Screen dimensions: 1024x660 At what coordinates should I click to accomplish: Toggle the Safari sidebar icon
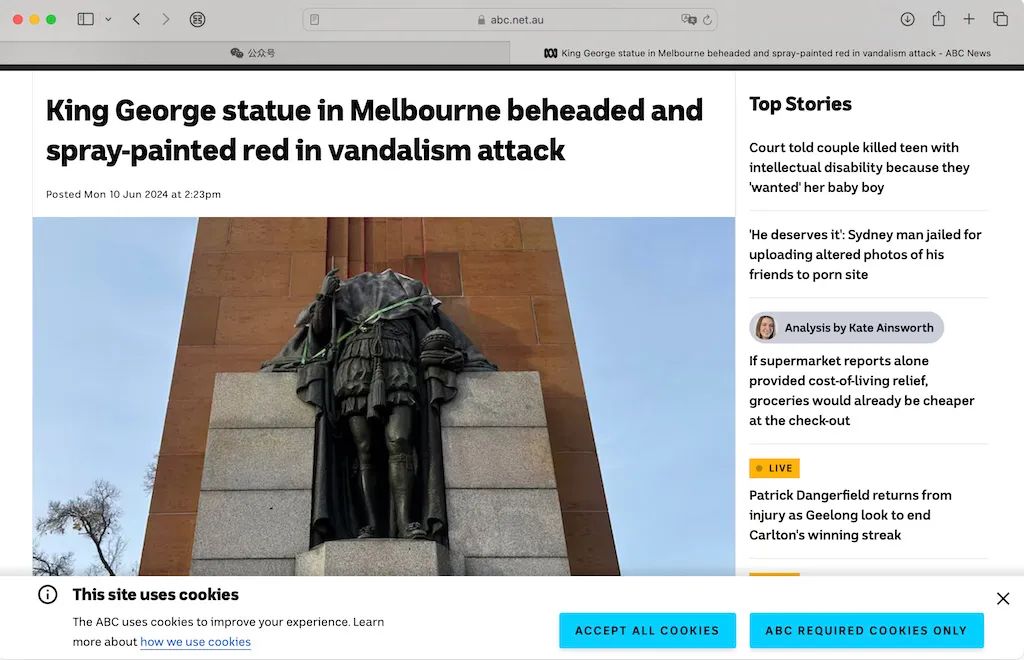click(86, 19)
